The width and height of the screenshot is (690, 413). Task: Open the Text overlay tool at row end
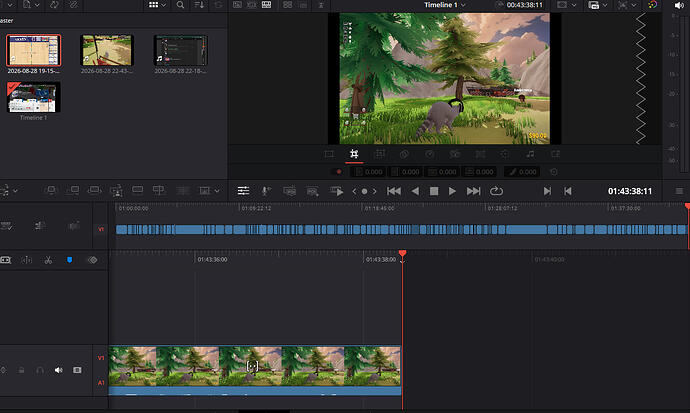tap(555, 154)
